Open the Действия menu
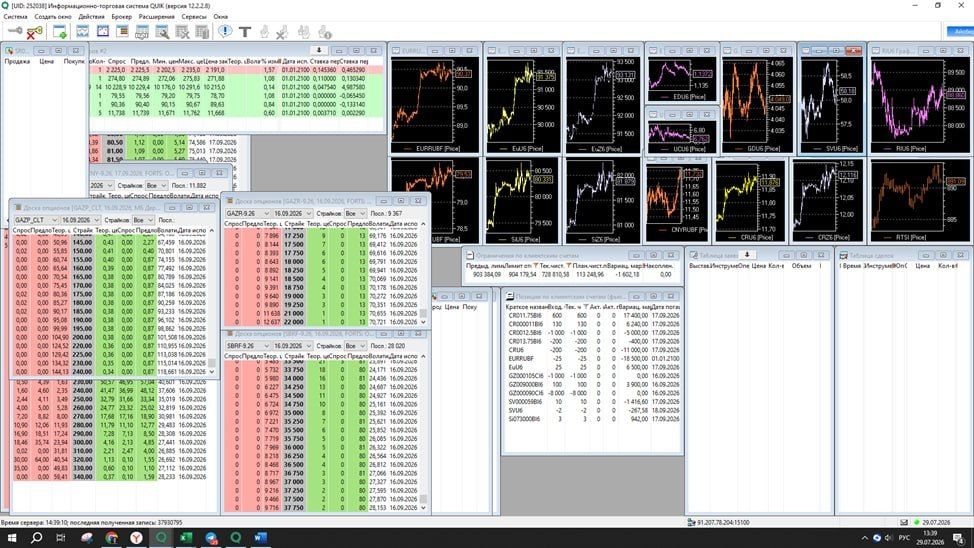974x548 pixels. coord(91,17)
